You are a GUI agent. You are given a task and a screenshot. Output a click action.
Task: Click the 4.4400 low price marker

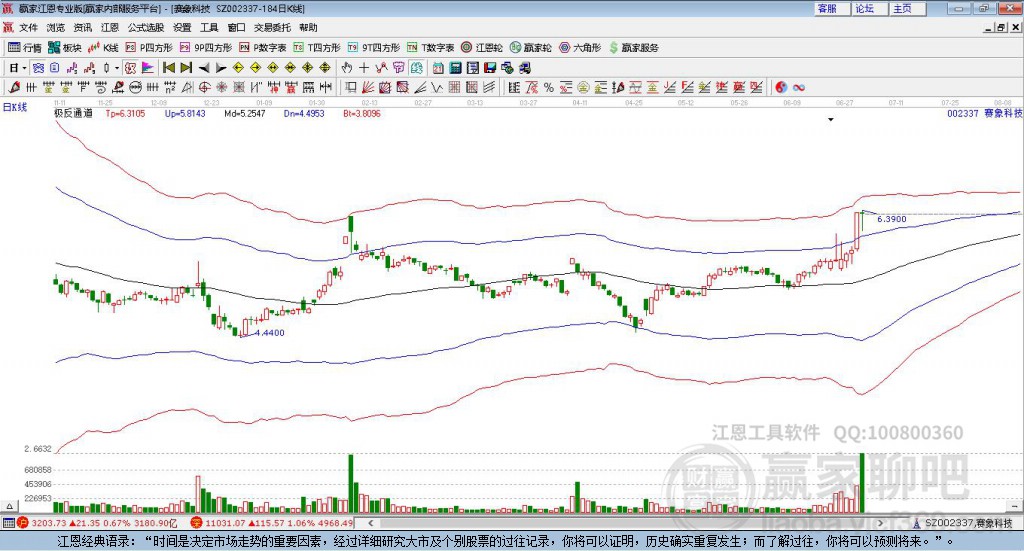(x=270, y=333)
